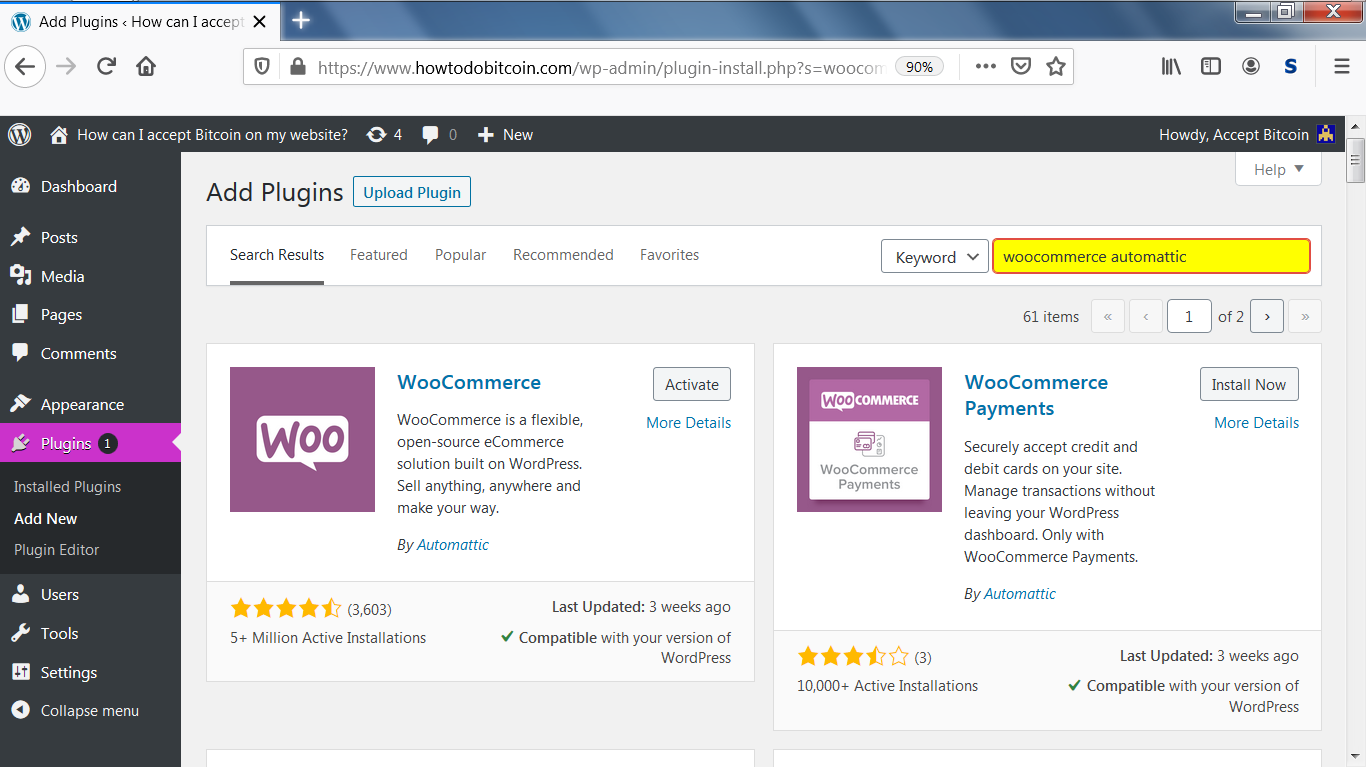Open a new browser tab
Viewport: 1366px width, 768px height.
coord(301,21)
